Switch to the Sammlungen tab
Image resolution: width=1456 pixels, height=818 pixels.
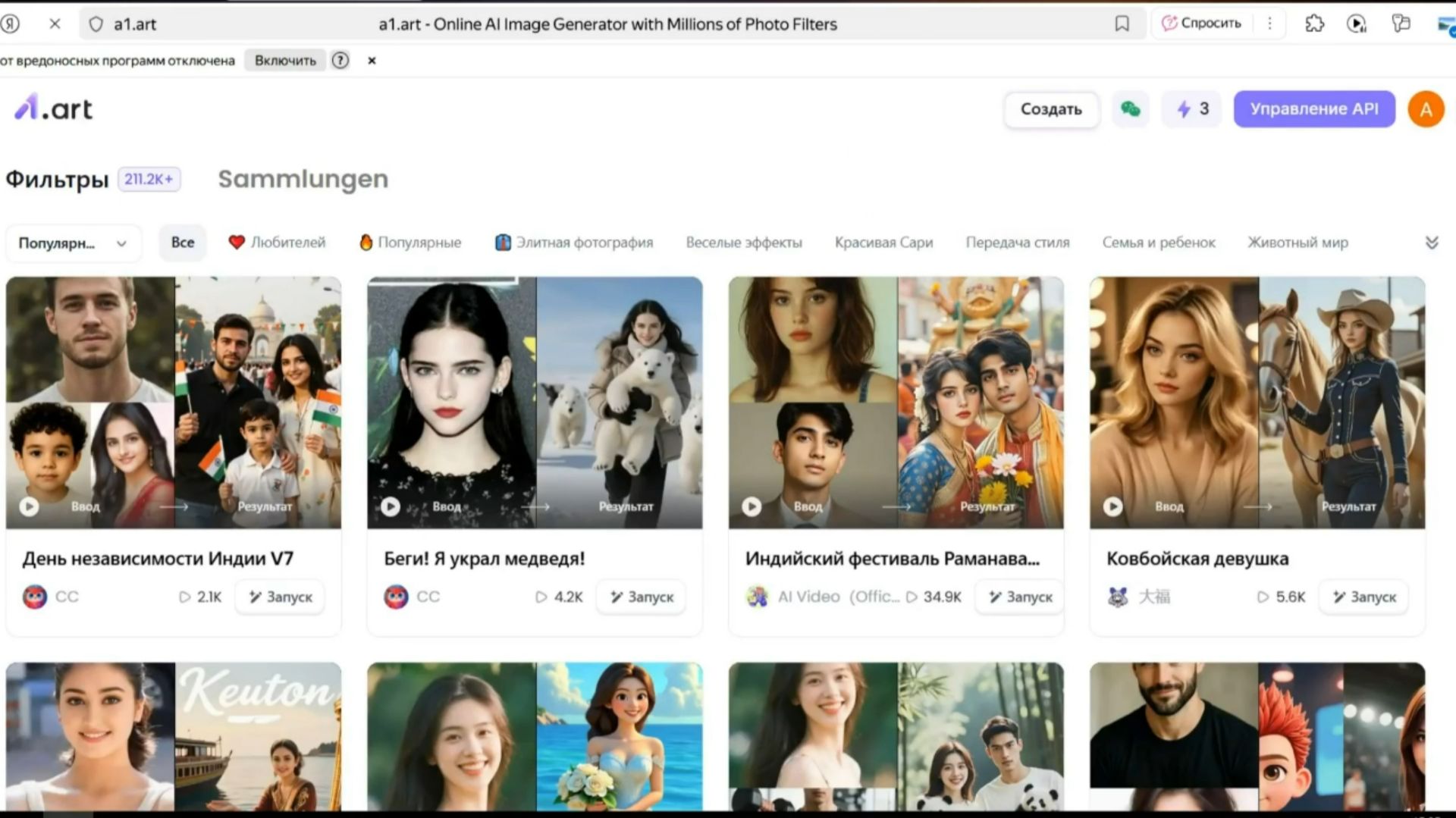coord(303,179)
